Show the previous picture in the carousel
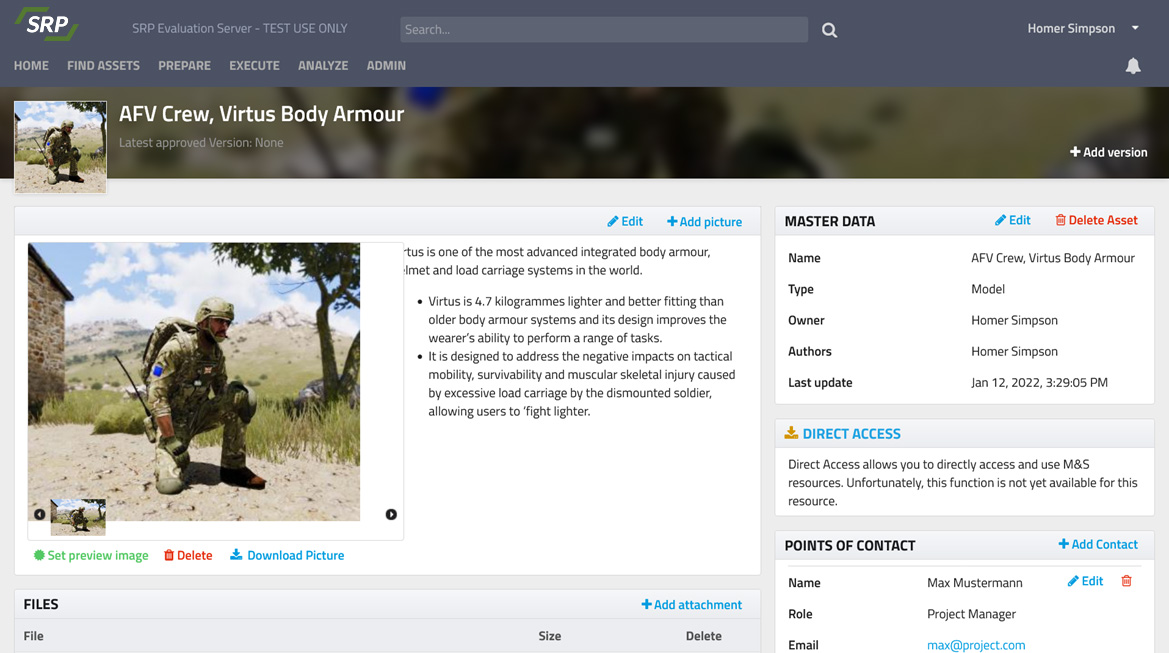 point(40,514)
